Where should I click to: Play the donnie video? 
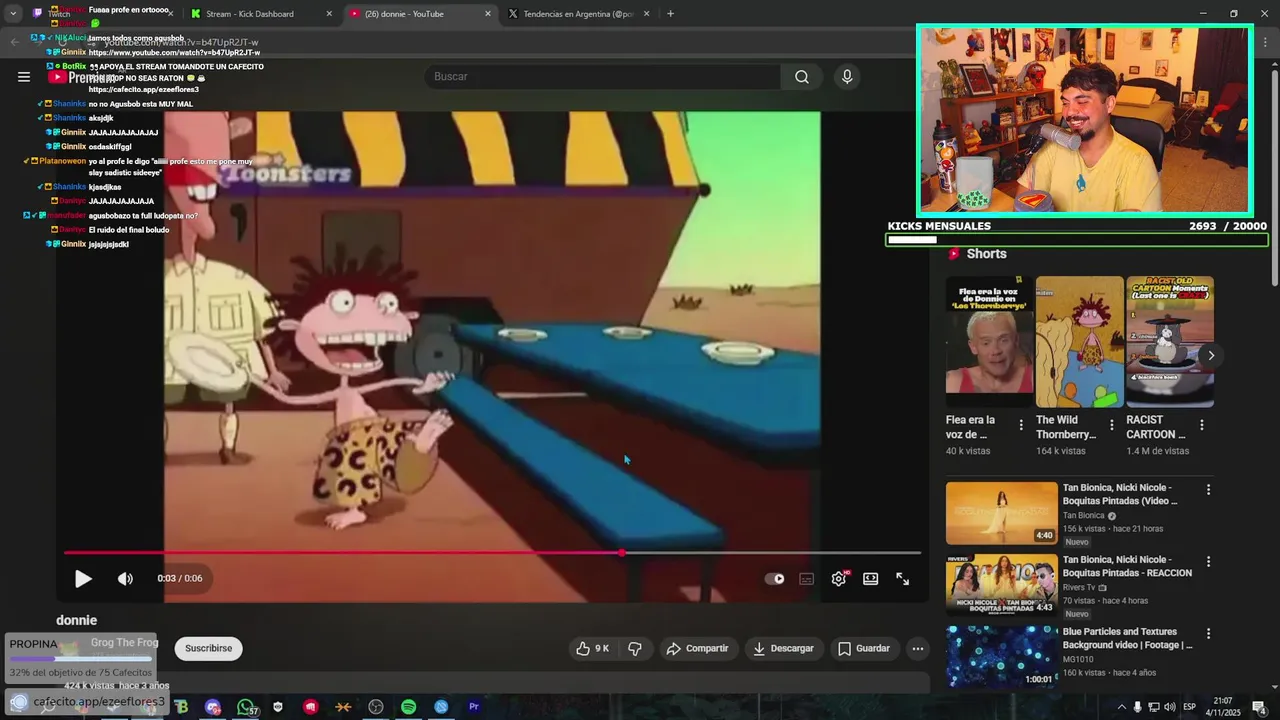pos(83,578)
